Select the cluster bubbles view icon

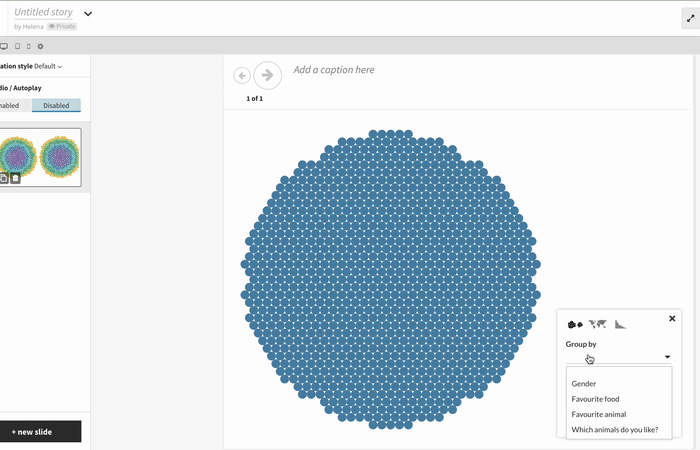pyautogui.click(x=575, y=324)
